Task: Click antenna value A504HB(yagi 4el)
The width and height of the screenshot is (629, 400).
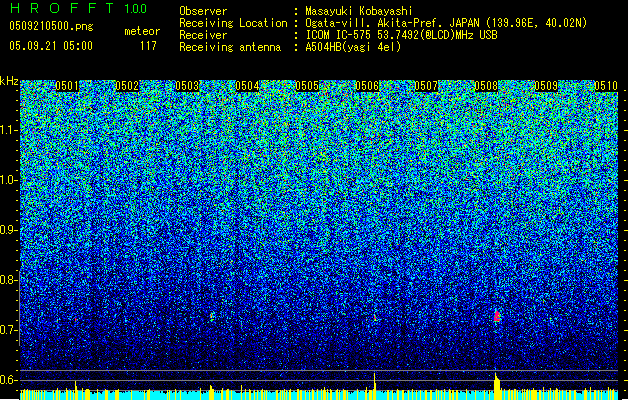Action: [353, 47]
